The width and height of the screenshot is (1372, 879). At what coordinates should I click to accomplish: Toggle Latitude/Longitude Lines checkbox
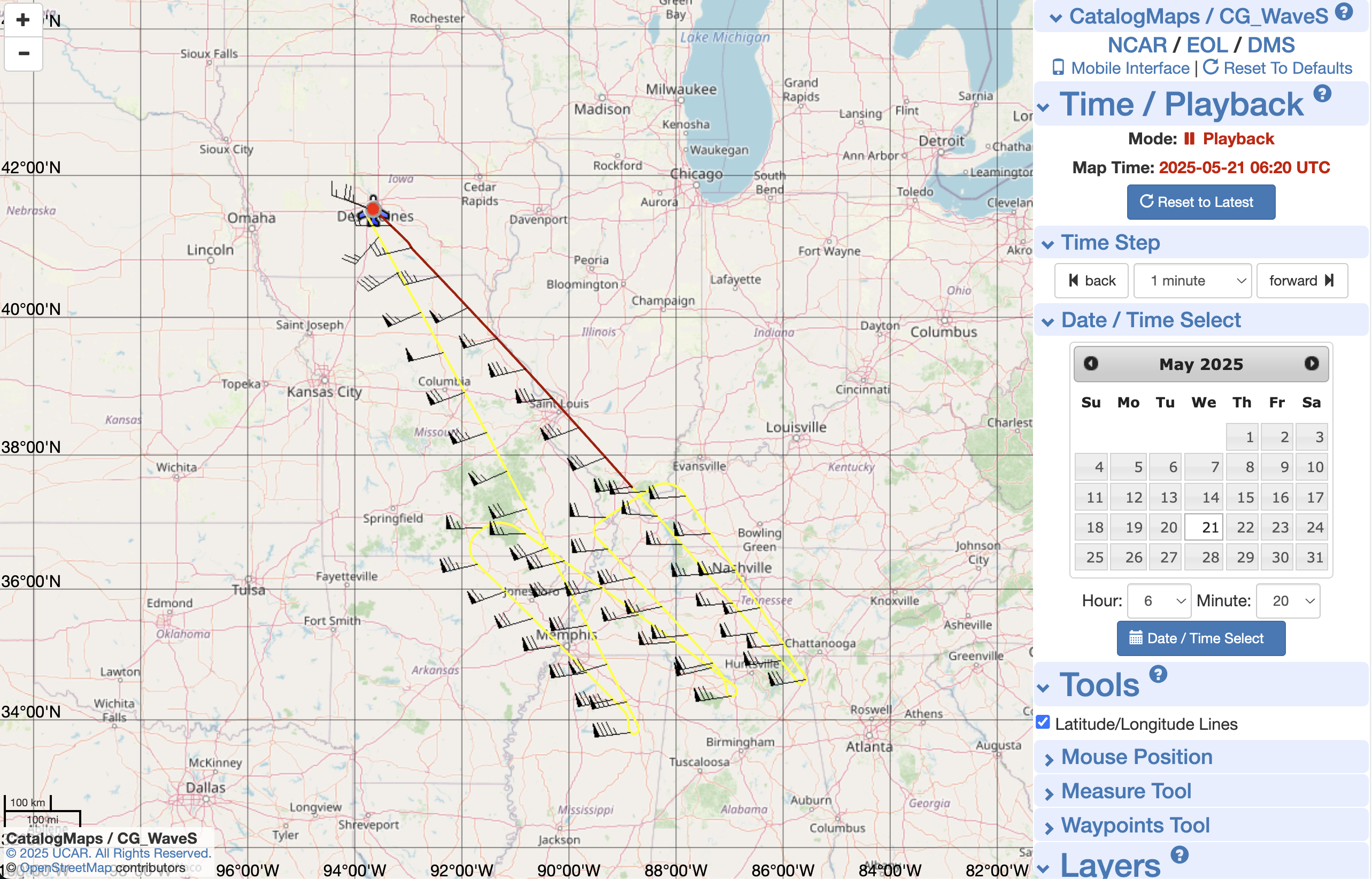point(1043,722)
